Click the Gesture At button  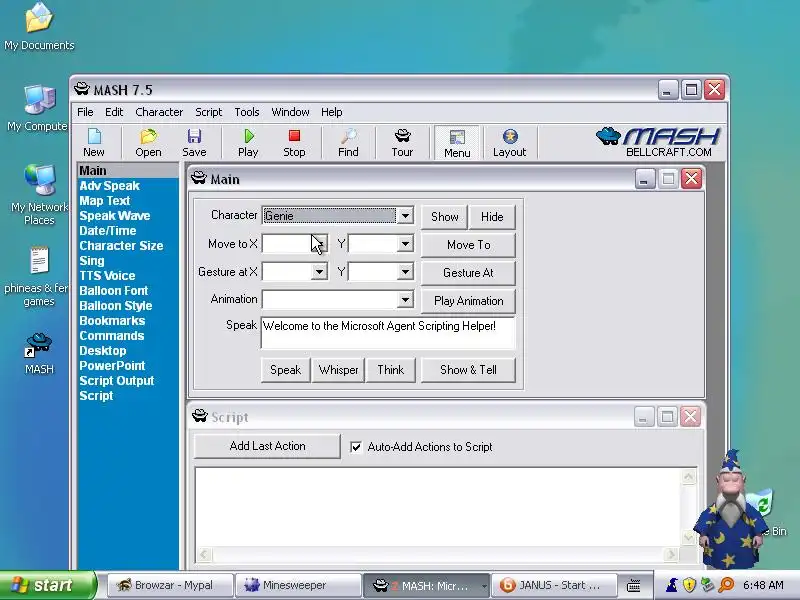point(468,273)
